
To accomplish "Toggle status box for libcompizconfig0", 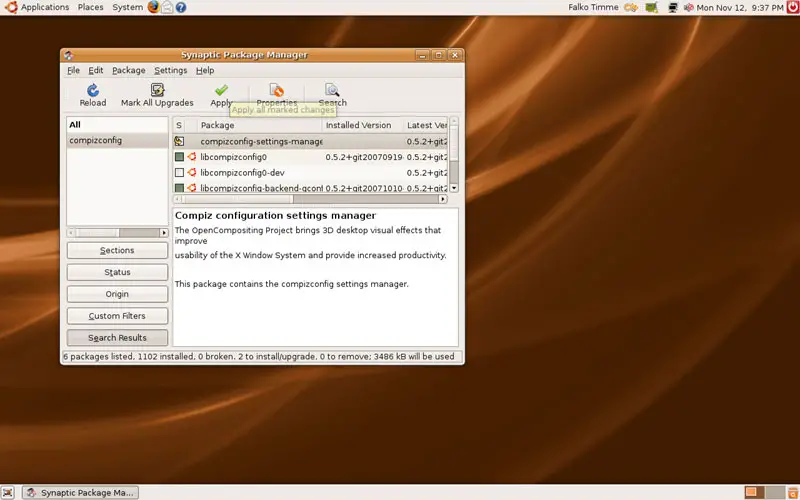I will [179, 157].
